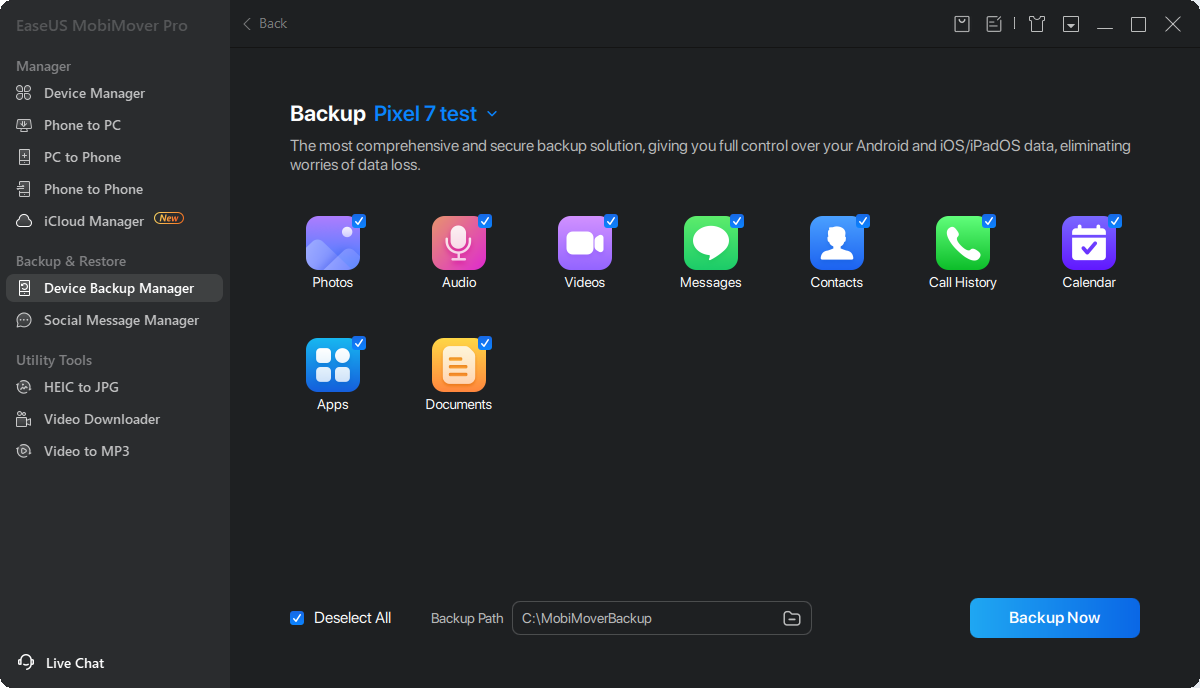Uncheck the Documents checkbox
The height and width of the screenshot is (688, 1200).
485,343
